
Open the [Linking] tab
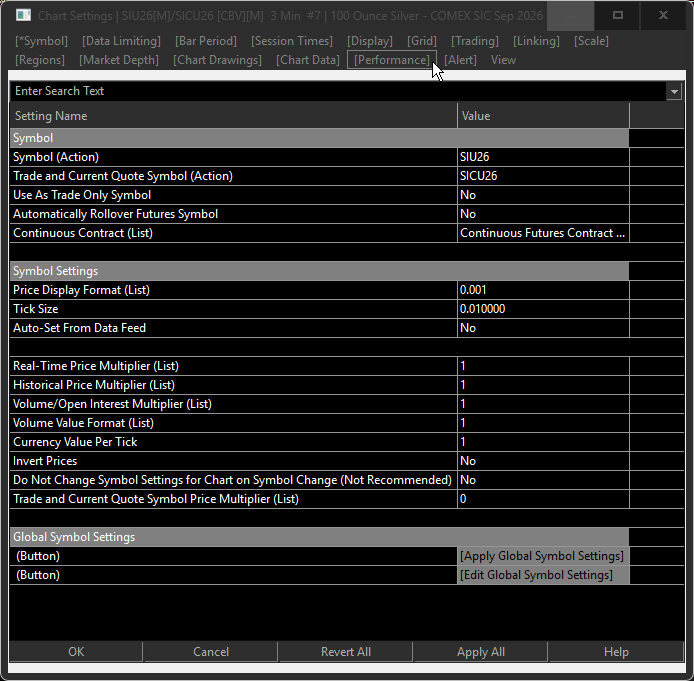536,41
